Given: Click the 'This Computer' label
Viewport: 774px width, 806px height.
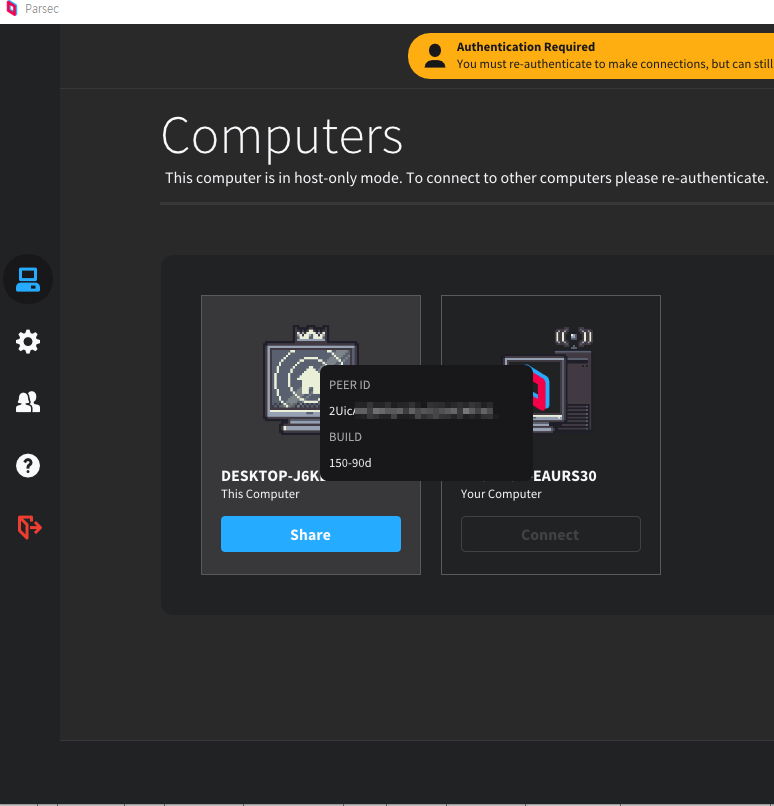Looking at the screenshot, I should pos(260,494).
